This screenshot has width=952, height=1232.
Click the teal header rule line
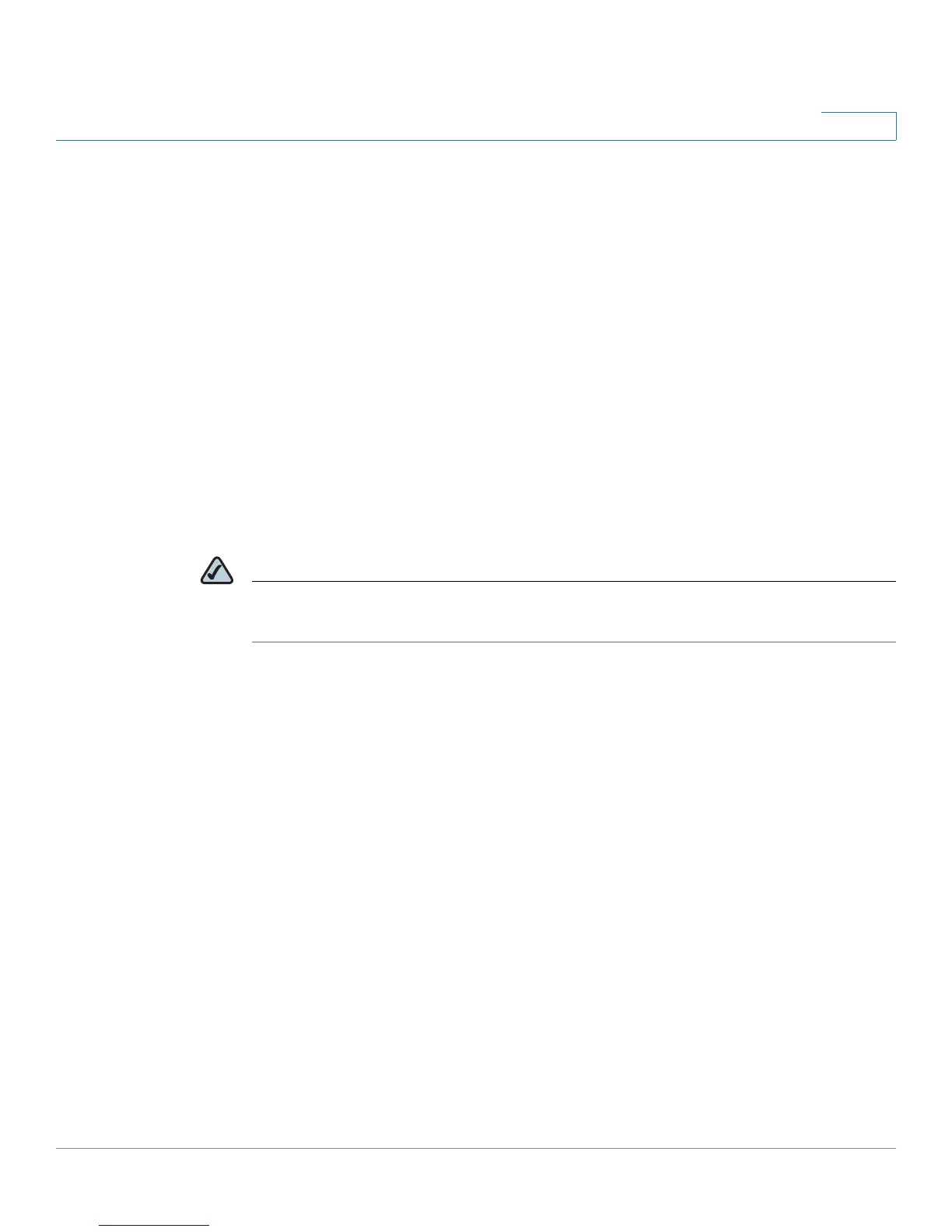[476, 140]
